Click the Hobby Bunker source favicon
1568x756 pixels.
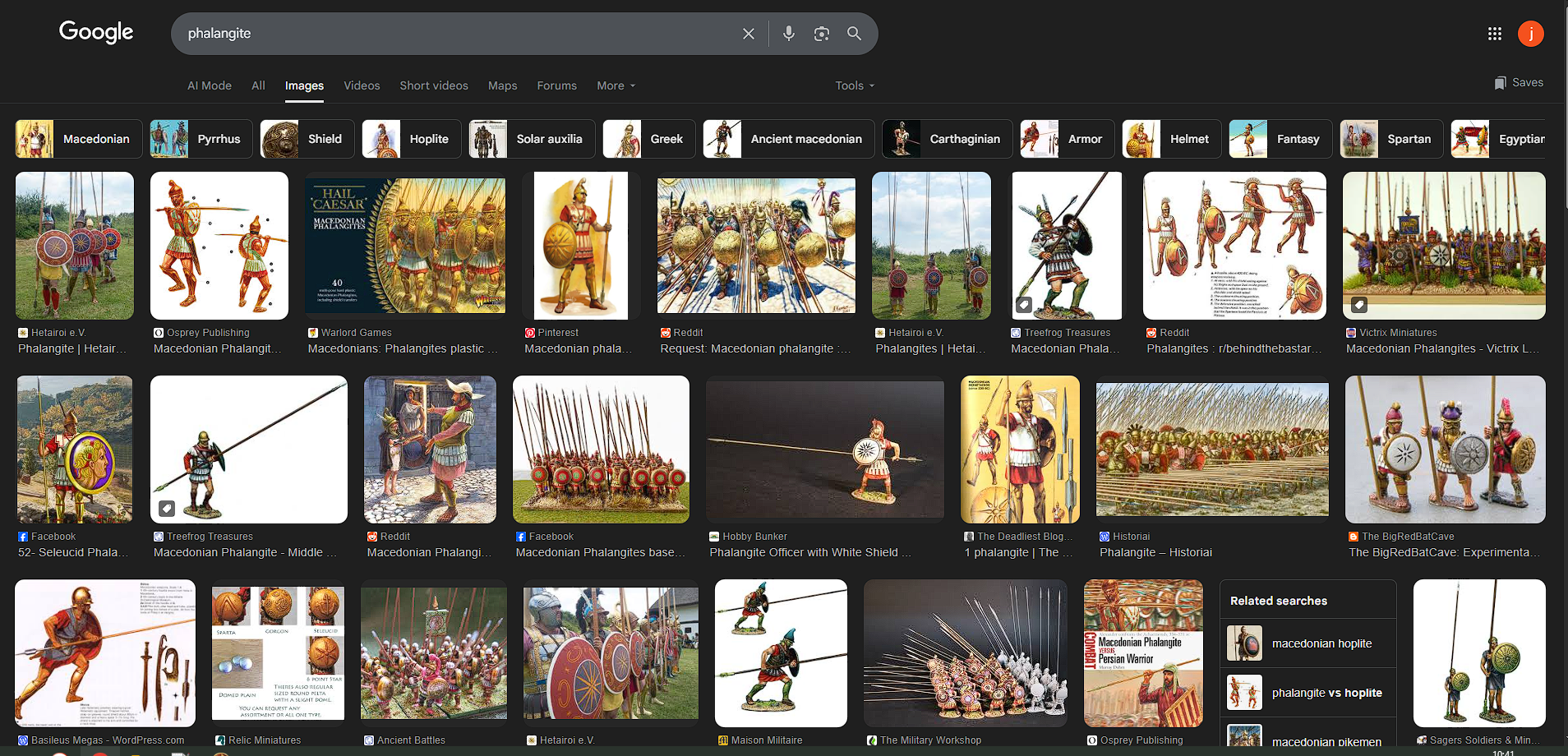coord(714,537)
